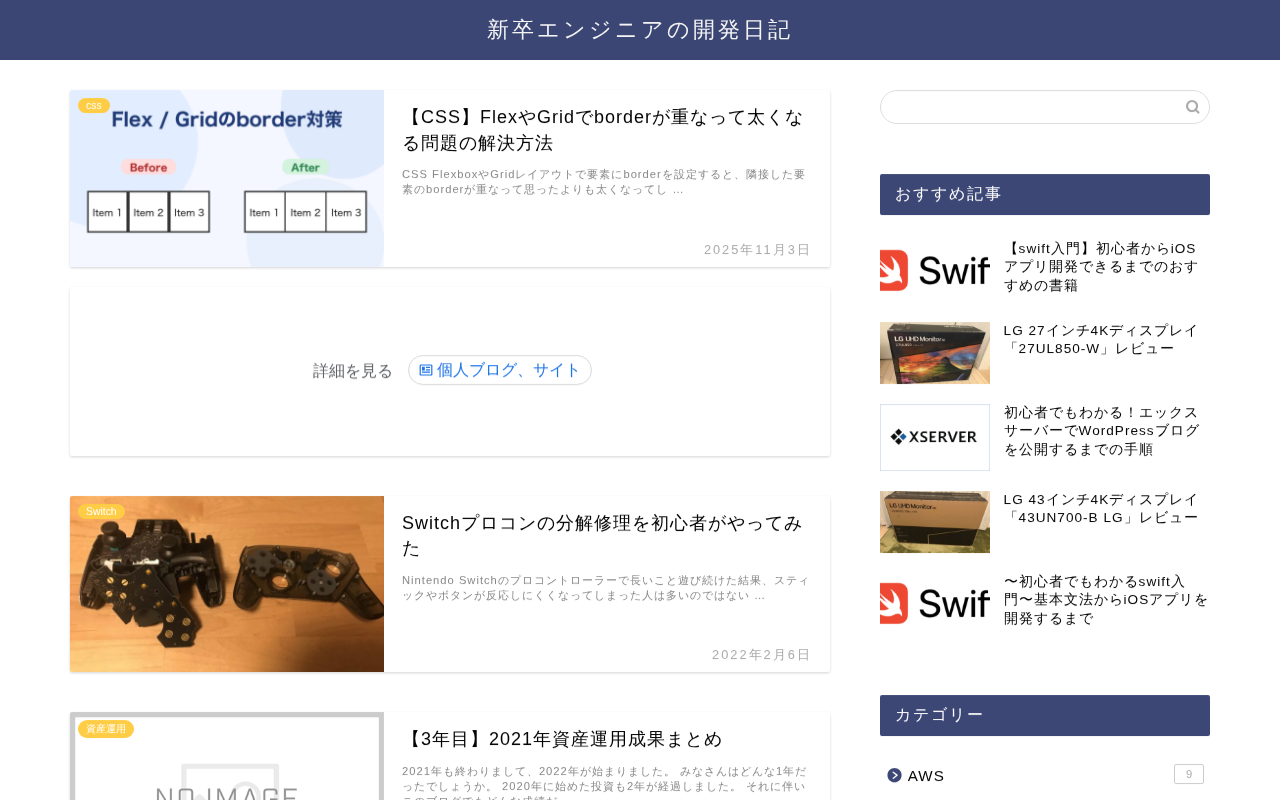The width and height of the screenshot is (1280, 800).
Task: Click the Flex / Grid border article thumbnail
Action: click(227, 178)
